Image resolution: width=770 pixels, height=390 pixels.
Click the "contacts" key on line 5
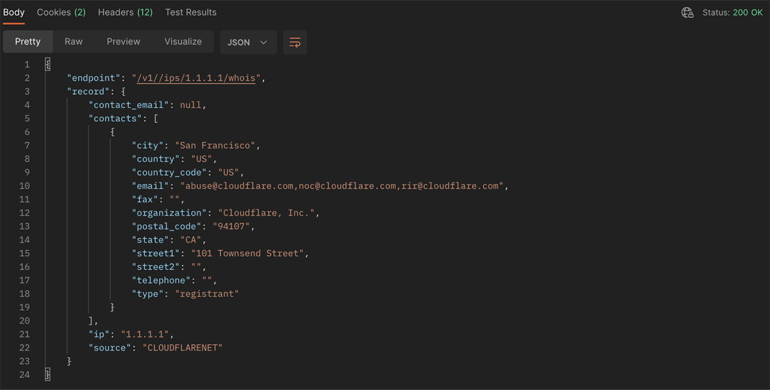[x=115, y=118]
